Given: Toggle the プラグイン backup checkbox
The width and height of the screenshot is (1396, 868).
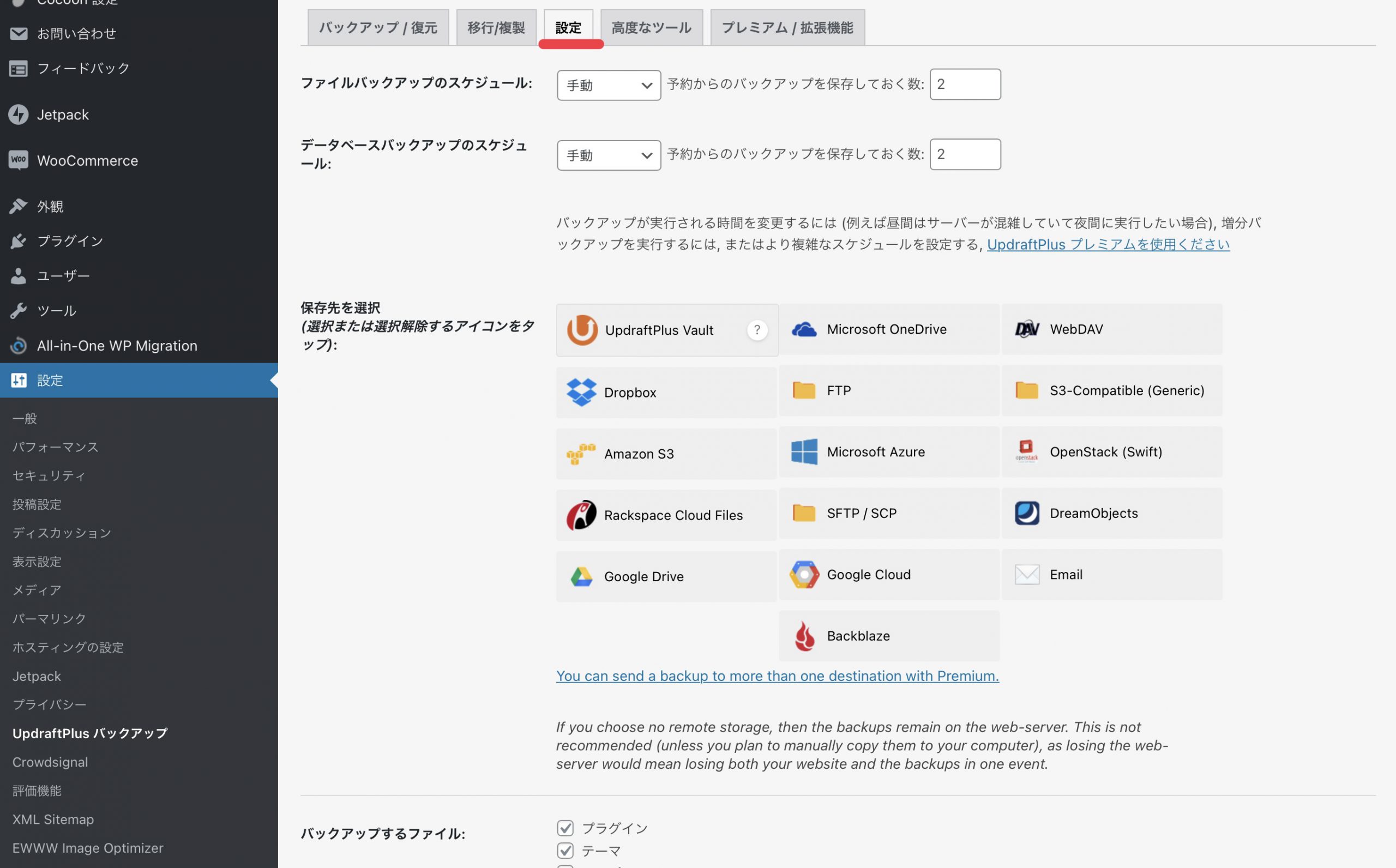Looking at the screenshot, I should (x=565, y=828).
